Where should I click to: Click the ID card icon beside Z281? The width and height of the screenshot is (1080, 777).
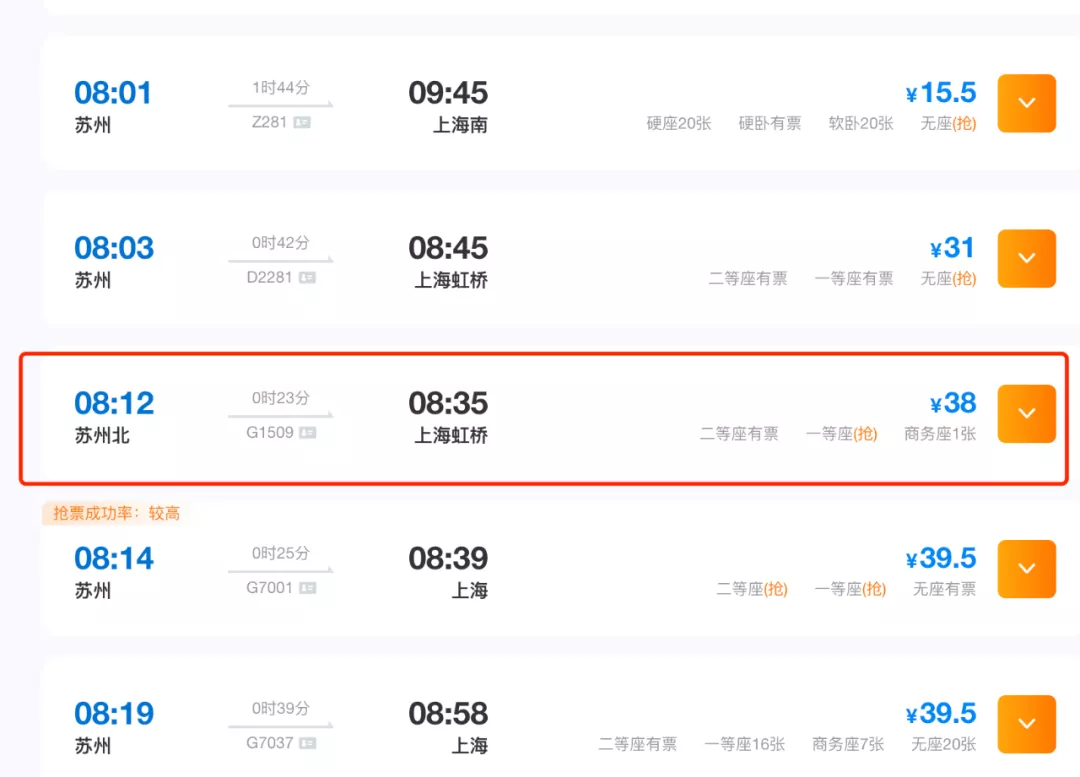click(x=302, y=122)
